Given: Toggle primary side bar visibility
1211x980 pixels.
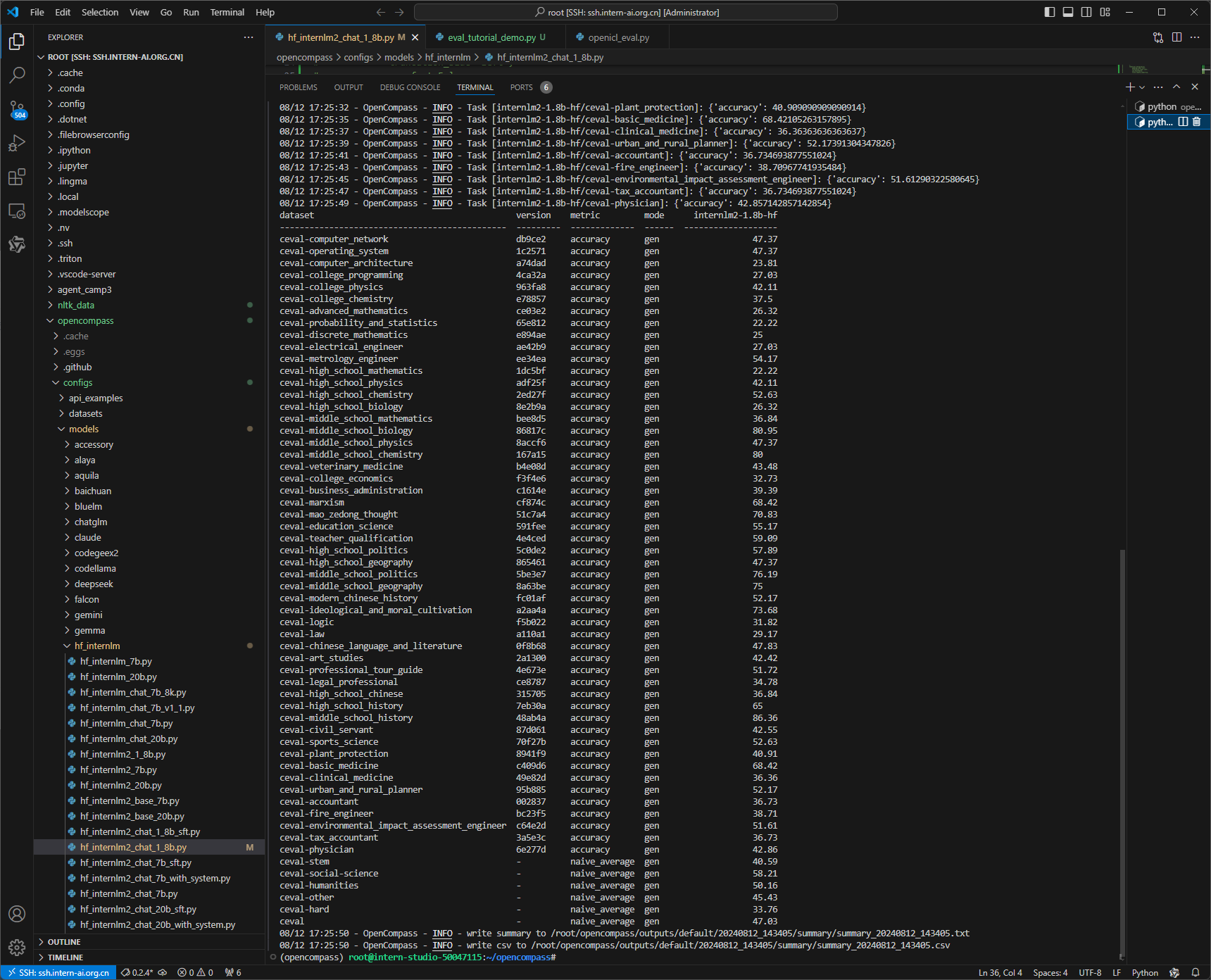Looking at the screenshot, I should [x=1050, y=12].
